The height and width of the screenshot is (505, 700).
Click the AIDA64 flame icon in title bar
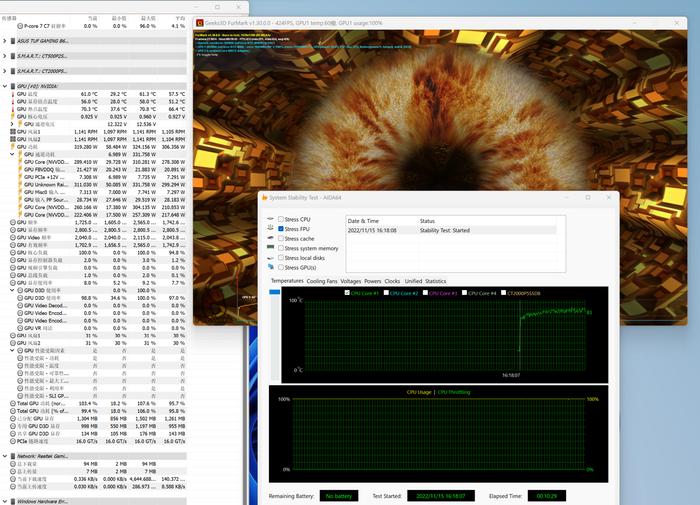(264, 198)
